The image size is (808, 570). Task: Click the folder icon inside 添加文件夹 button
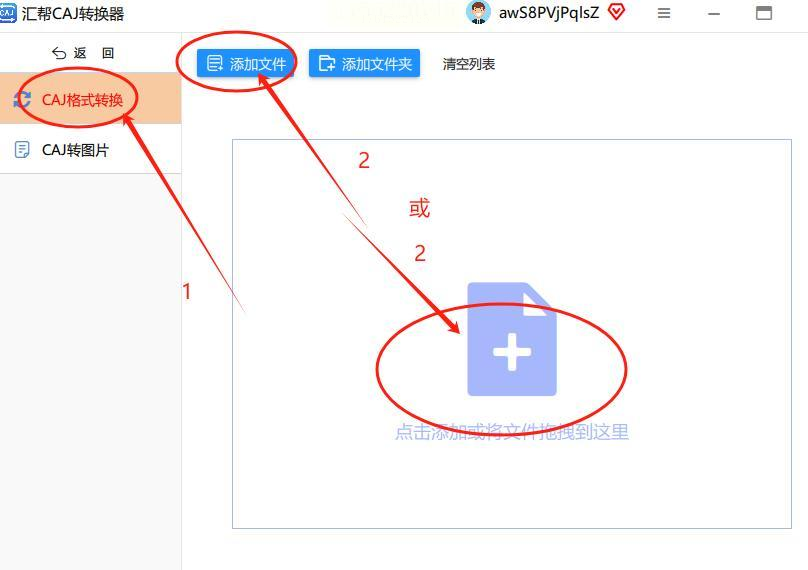(327, 63)
